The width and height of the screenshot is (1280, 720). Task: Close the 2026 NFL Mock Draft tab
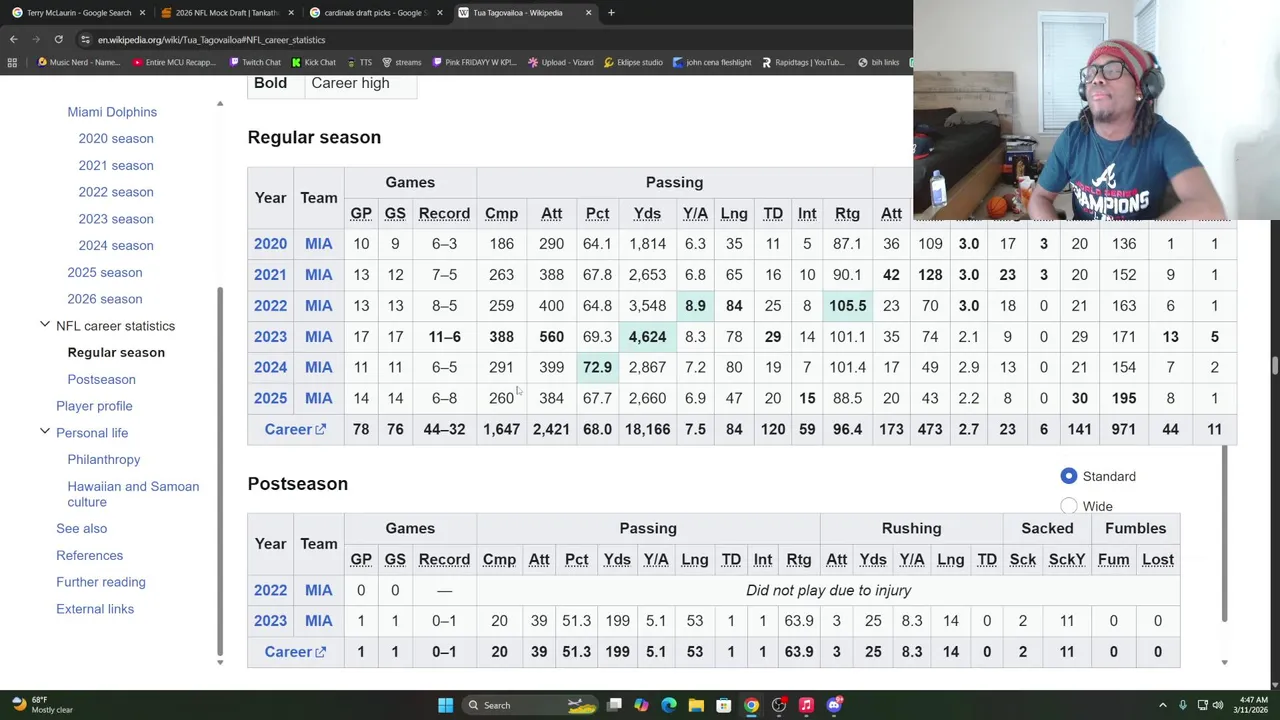pos(290,13)
